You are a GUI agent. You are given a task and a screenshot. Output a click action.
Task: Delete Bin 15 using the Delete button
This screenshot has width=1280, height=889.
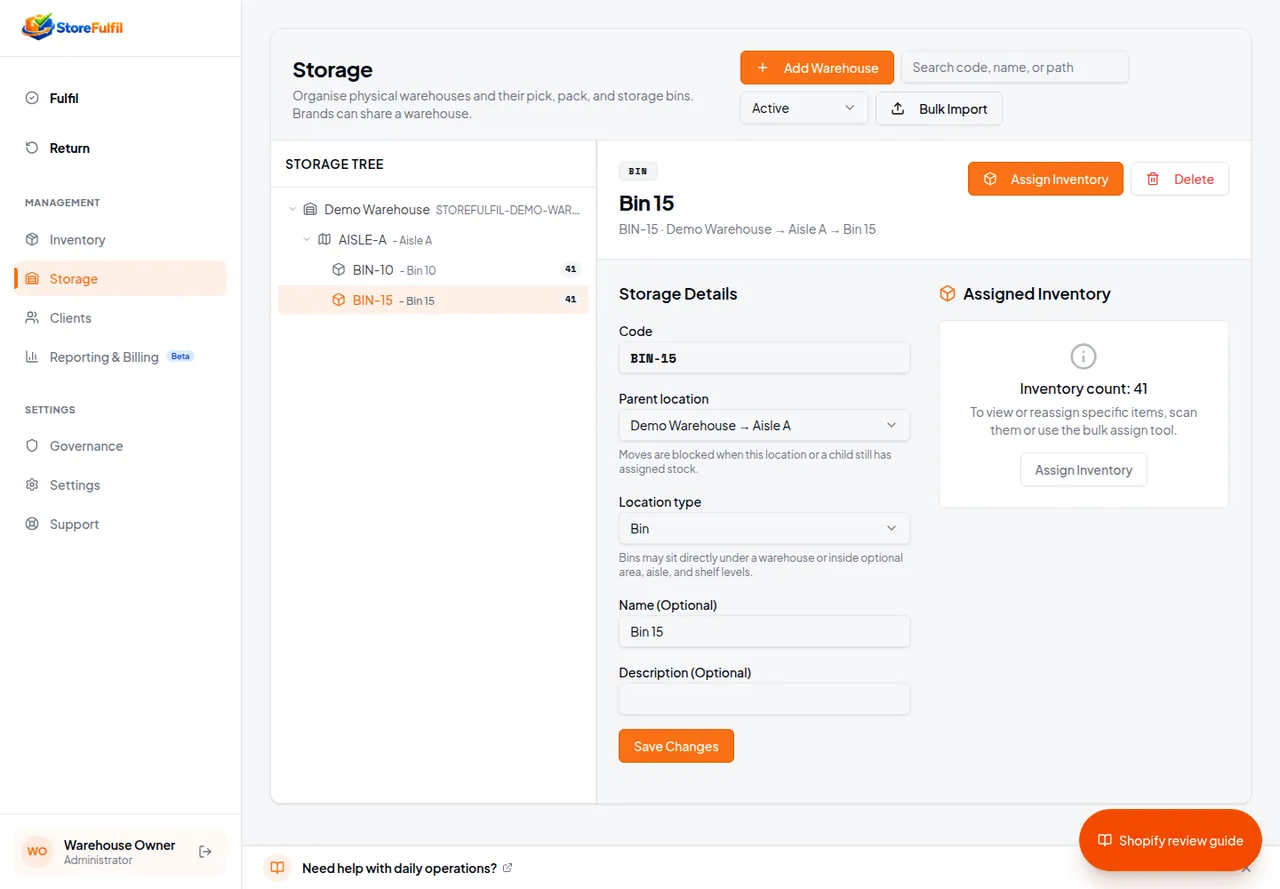[x=1180, y=179]
